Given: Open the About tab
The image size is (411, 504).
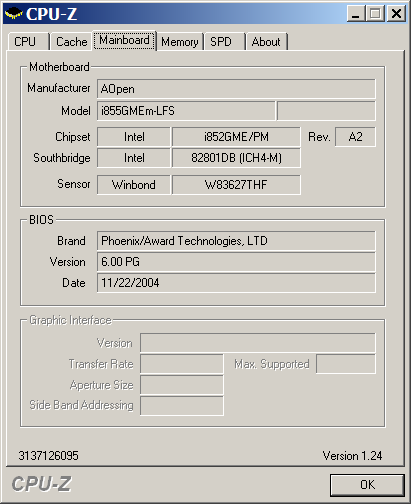Looking at the screenshot, I should pos(266,42).
